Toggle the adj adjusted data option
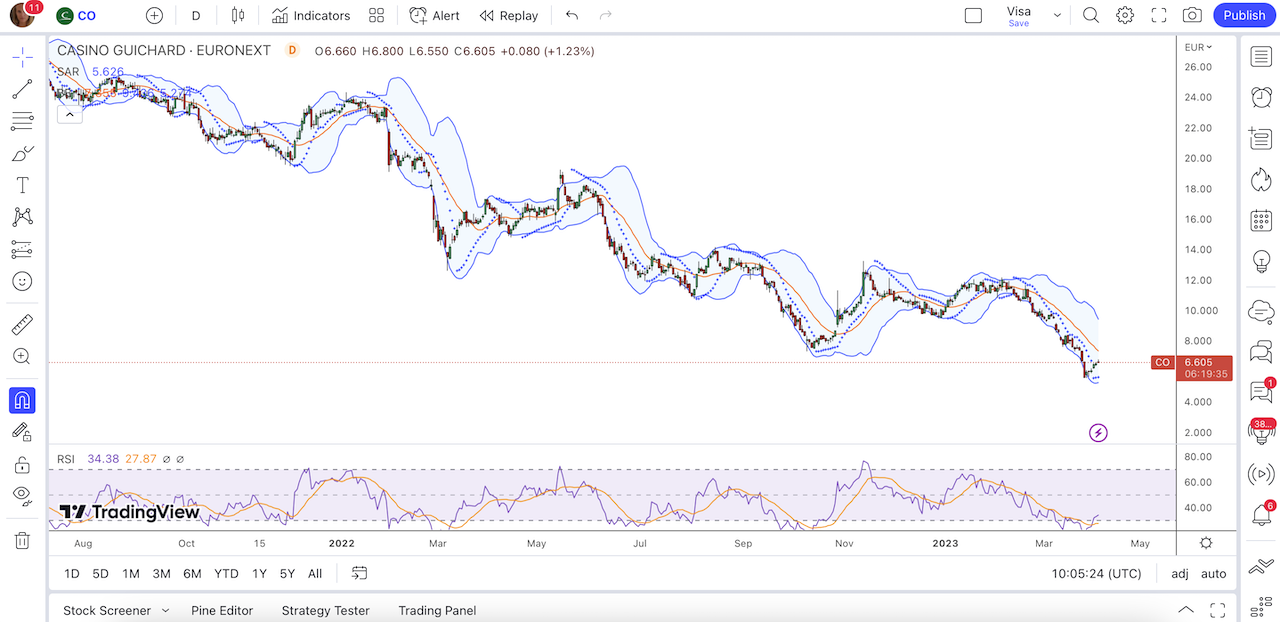Viewport: 1280px width, 622px height. (1180, 573)
